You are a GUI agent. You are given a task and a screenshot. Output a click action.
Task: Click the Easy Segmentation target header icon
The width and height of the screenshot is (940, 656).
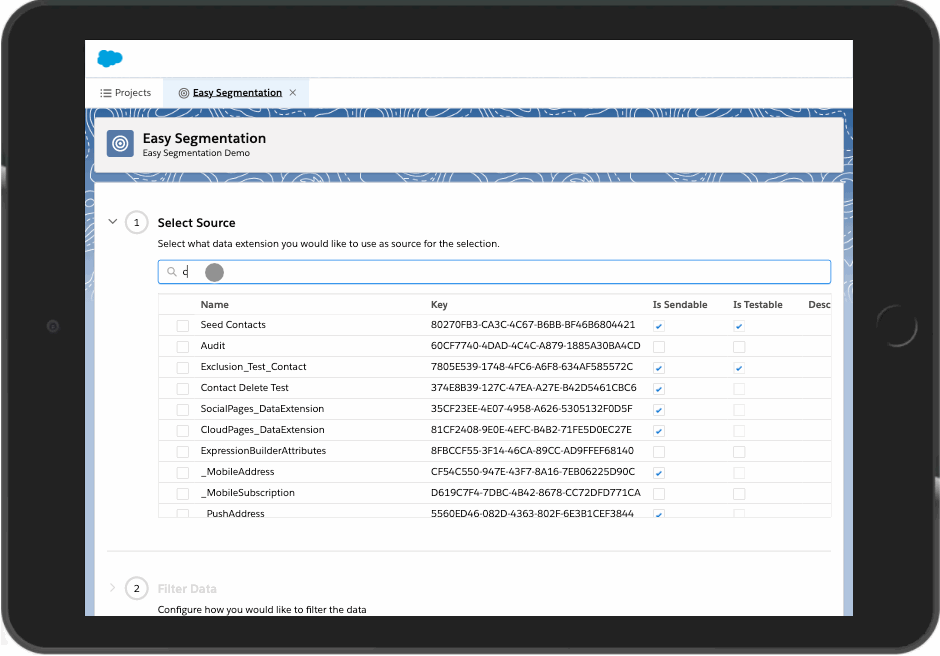point(120,144)
